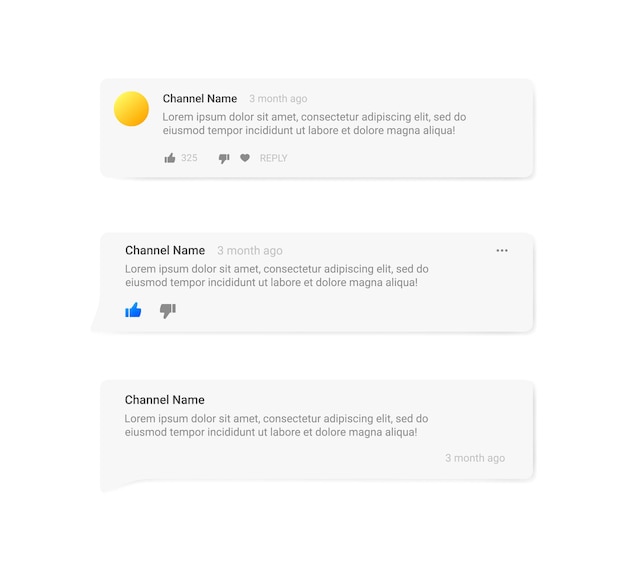Click the second comment's '3 month ago' timestamp

(x=250, y=251)
